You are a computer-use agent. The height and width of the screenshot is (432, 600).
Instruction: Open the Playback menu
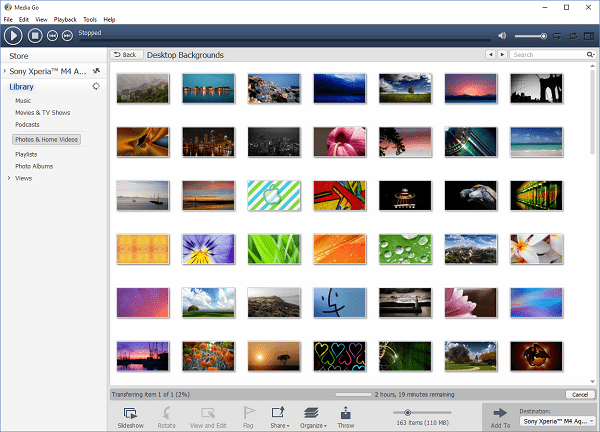64,19
